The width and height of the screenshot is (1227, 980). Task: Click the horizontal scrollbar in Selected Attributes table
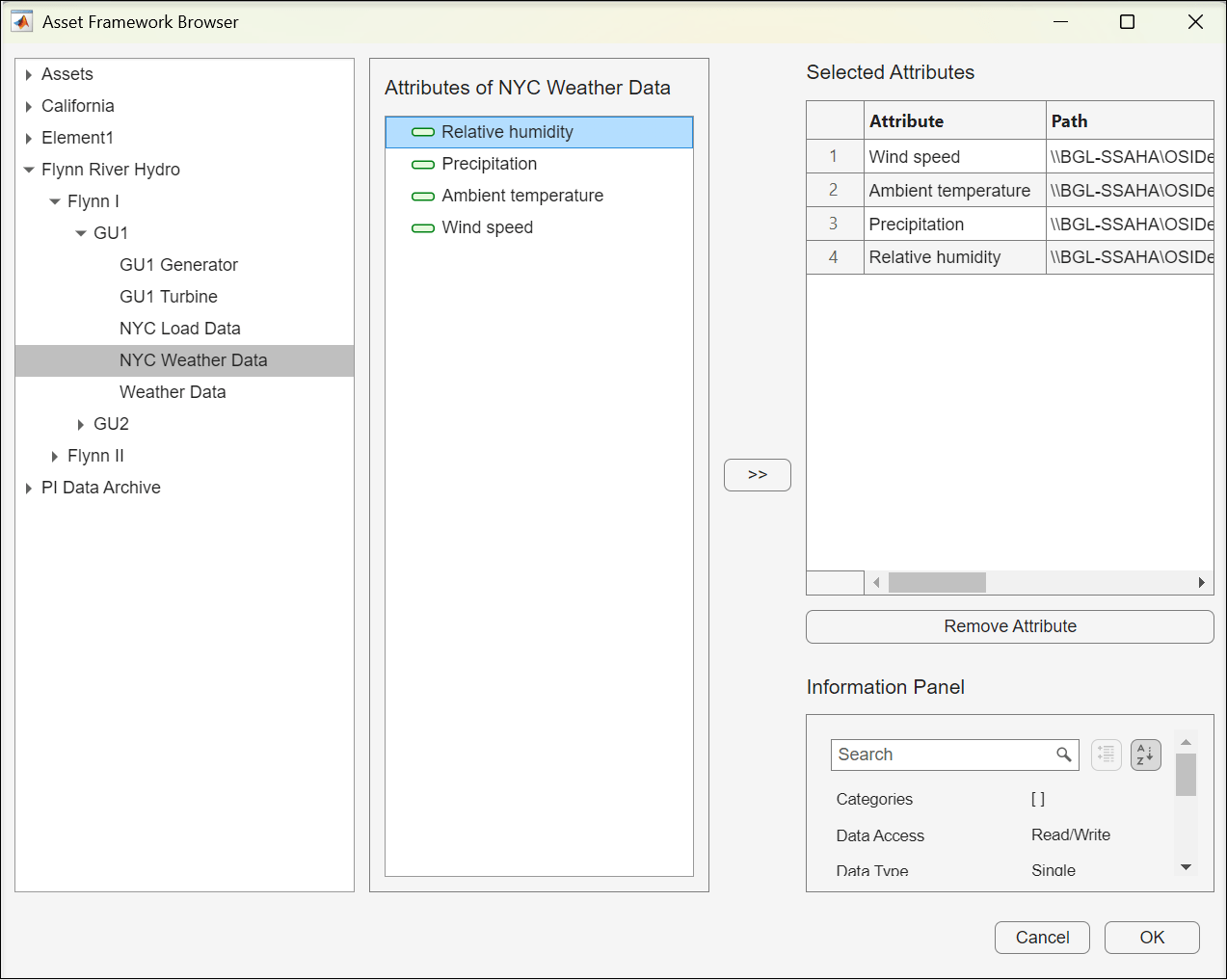tap(936, 582)
